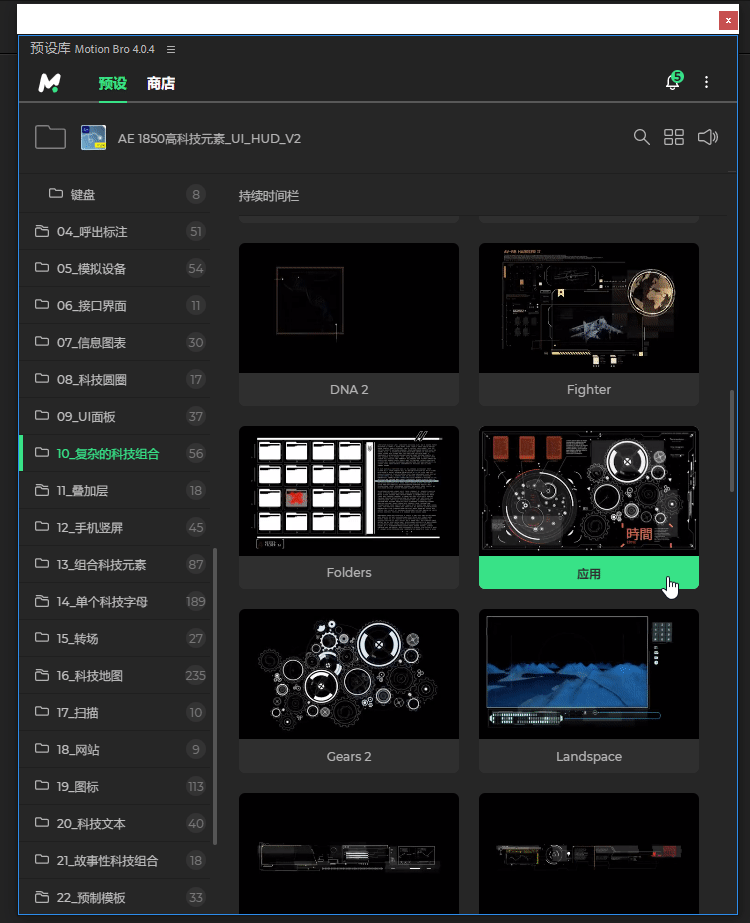Viewport: 750px width, 923px height.
Task: Open the 06_接口界面 category
Action: 115,306
